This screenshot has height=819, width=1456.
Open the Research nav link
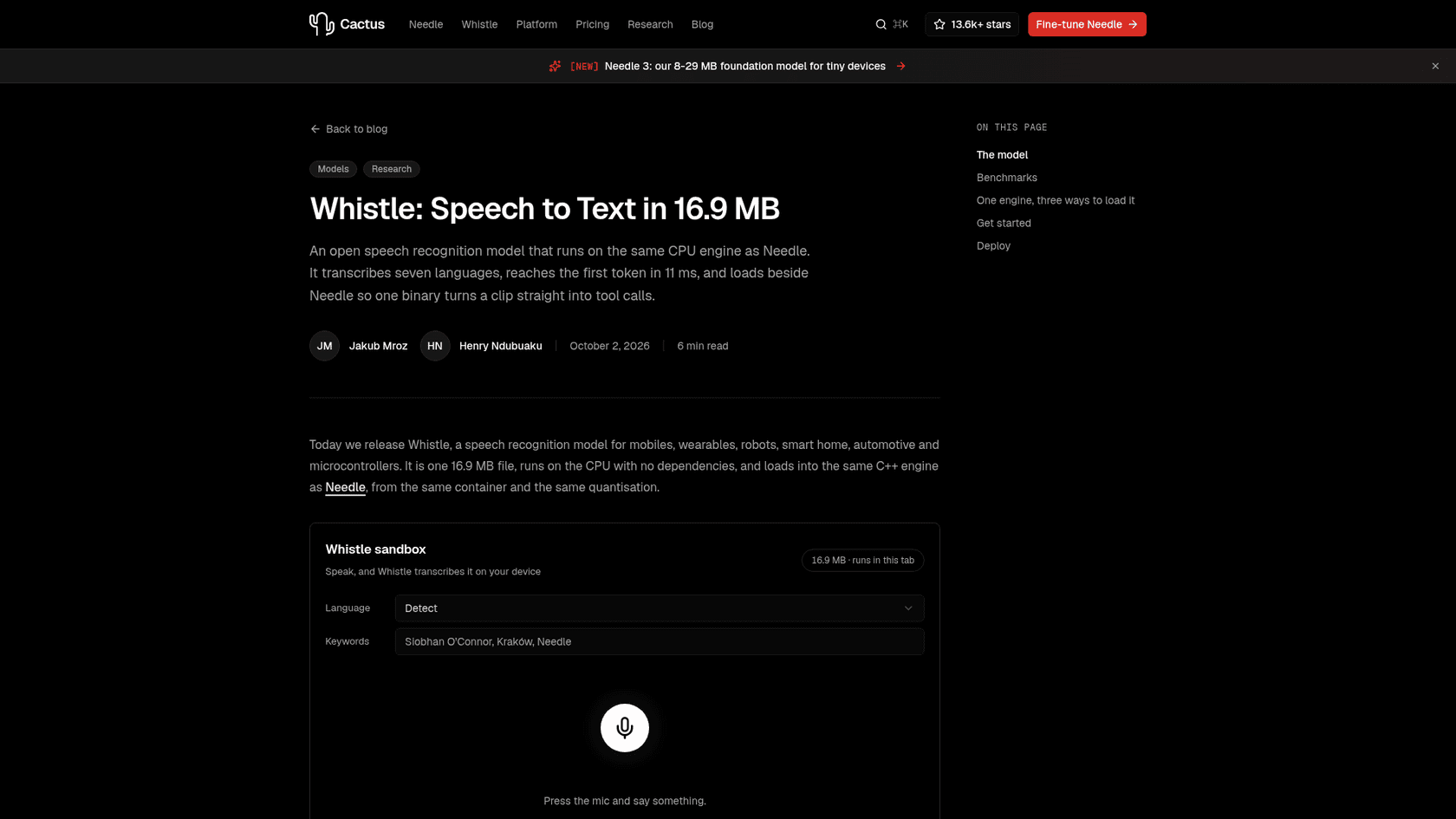click(650, 24)
